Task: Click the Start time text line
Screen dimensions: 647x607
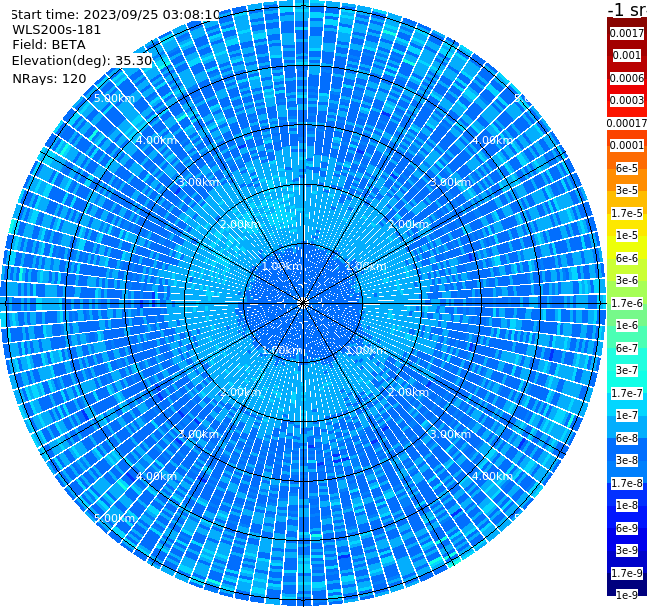Action: (116, 14)
